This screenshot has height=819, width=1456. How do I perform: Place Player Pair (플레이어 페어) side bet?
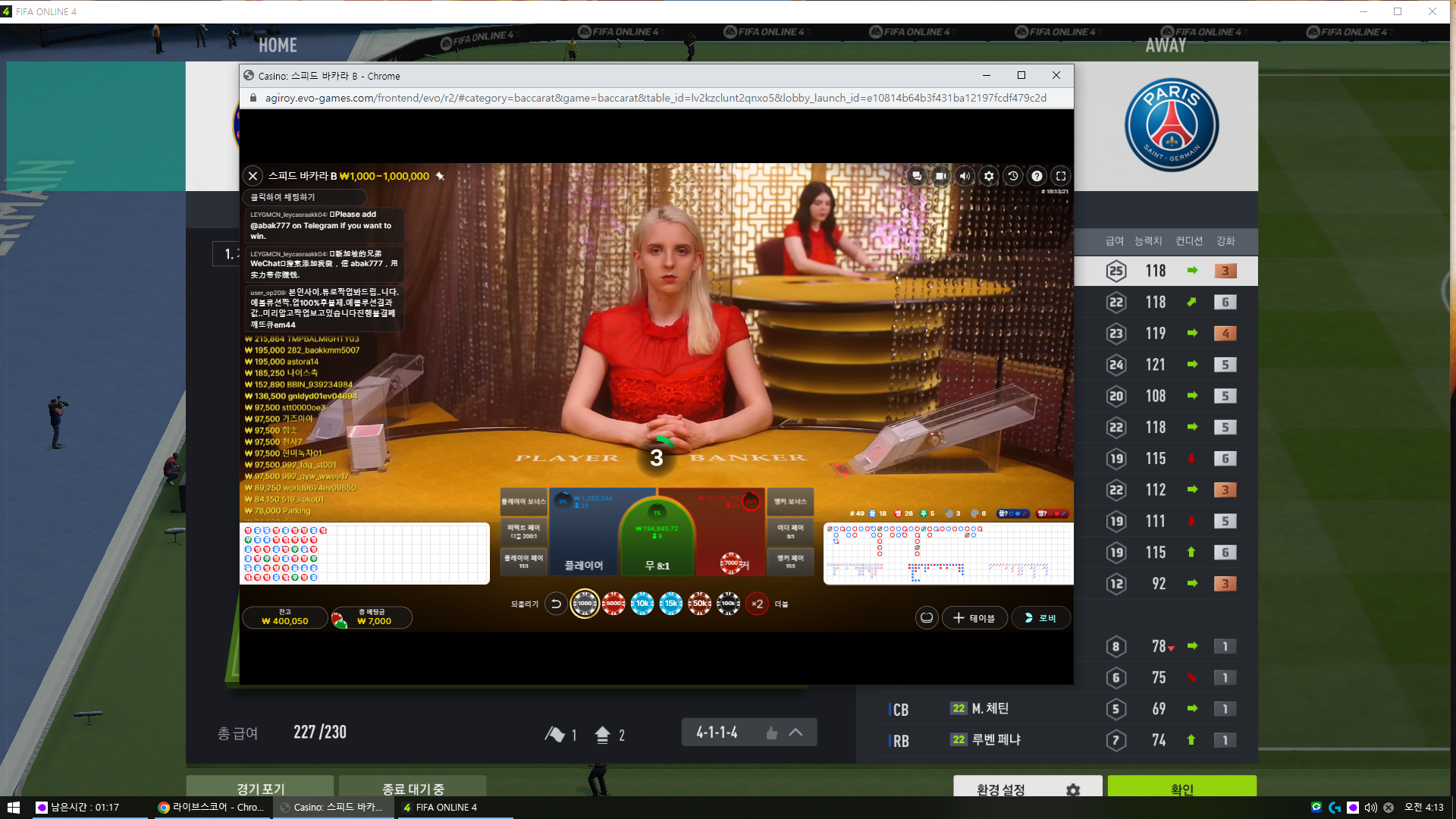pyautogui.click(x=523, y=562)
